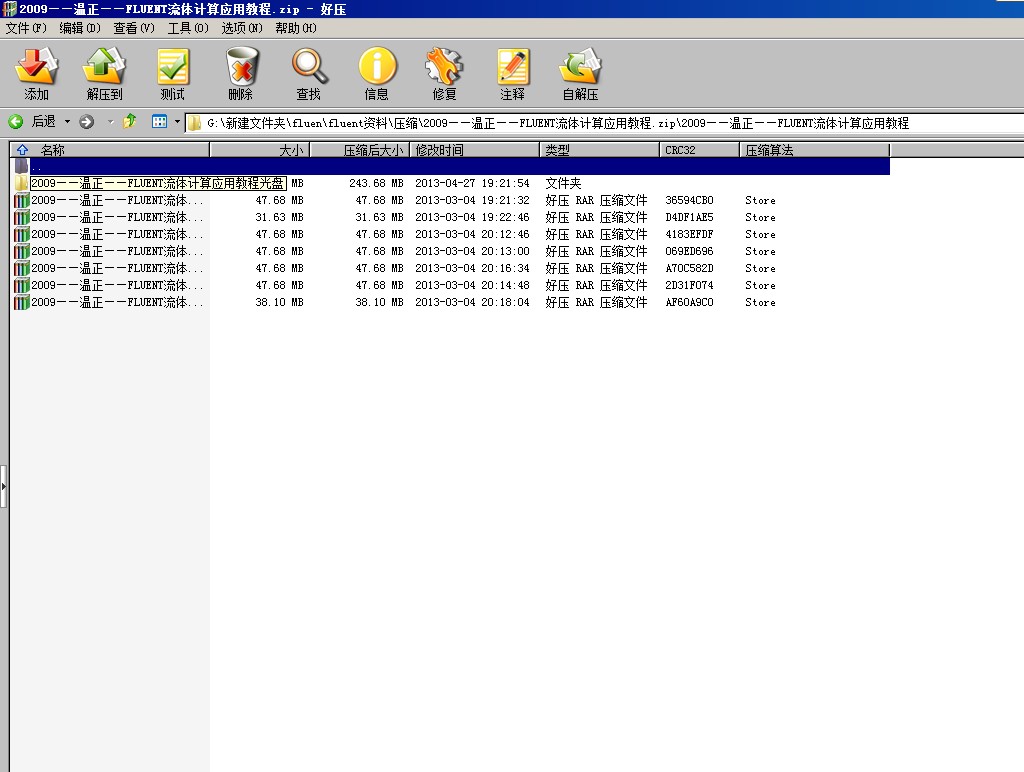Screen dimensions: 1024x772
Task: Click the 删除 (Delete) trash icon
Action: coord(241,75)
